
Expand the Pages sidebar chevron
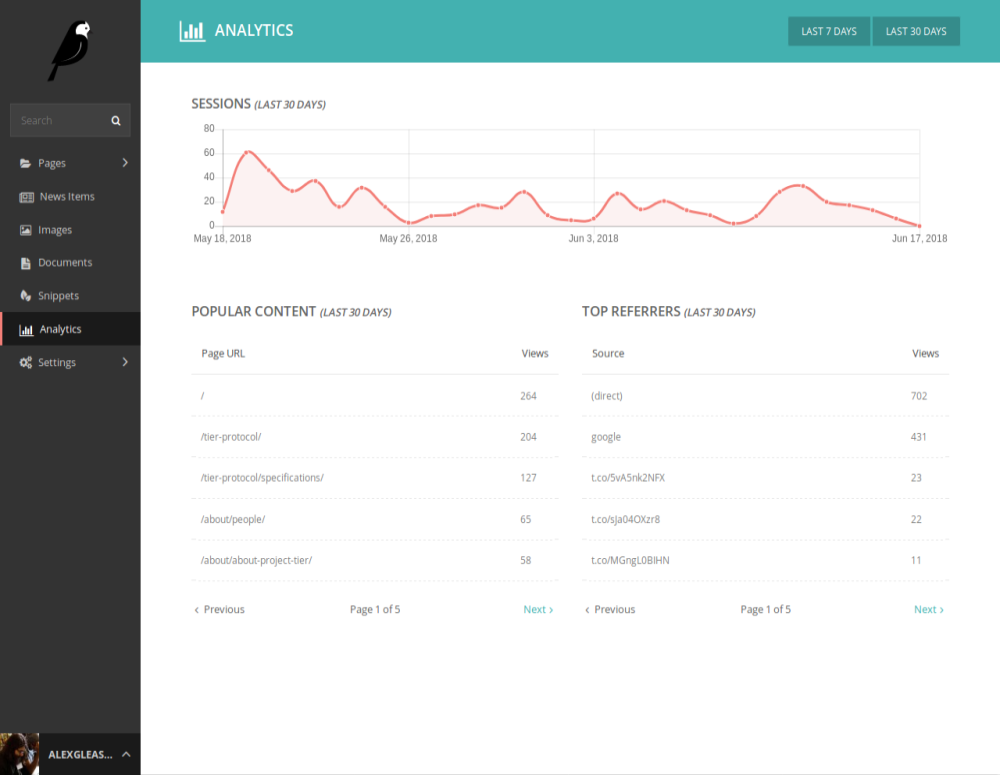(125, 162)
